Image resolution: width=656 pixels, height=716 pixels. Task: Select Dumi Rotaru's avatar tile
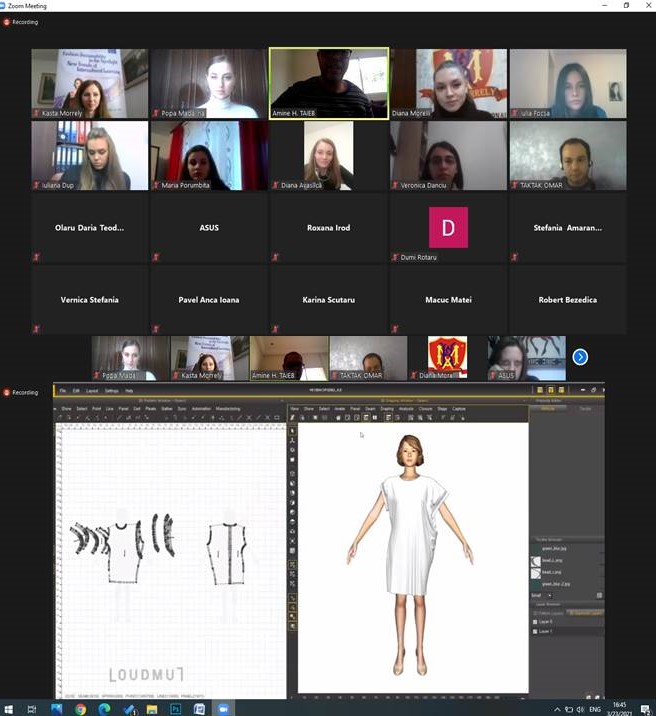[448, 228]
